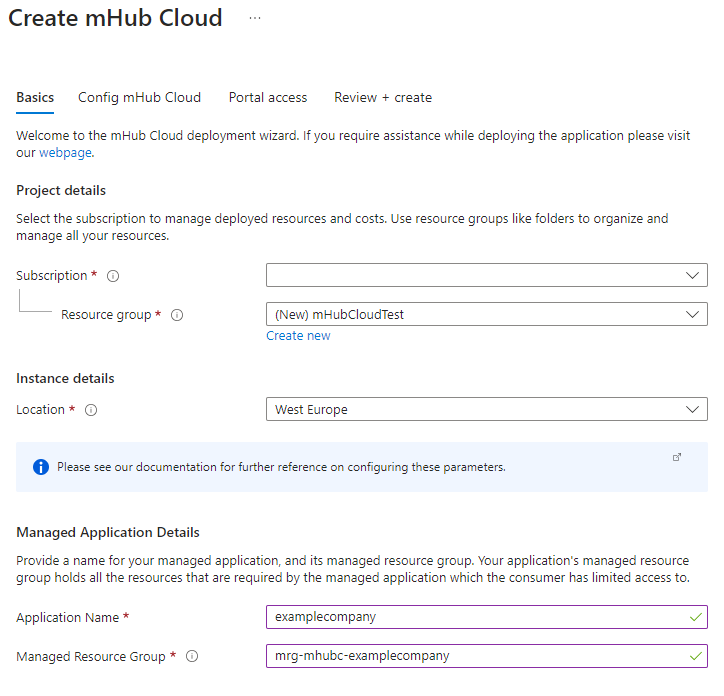Viewport: 724px width, 696px height.
Task: Open the Location dropdown showing West Europe
Action: click(x=487, y=409)
